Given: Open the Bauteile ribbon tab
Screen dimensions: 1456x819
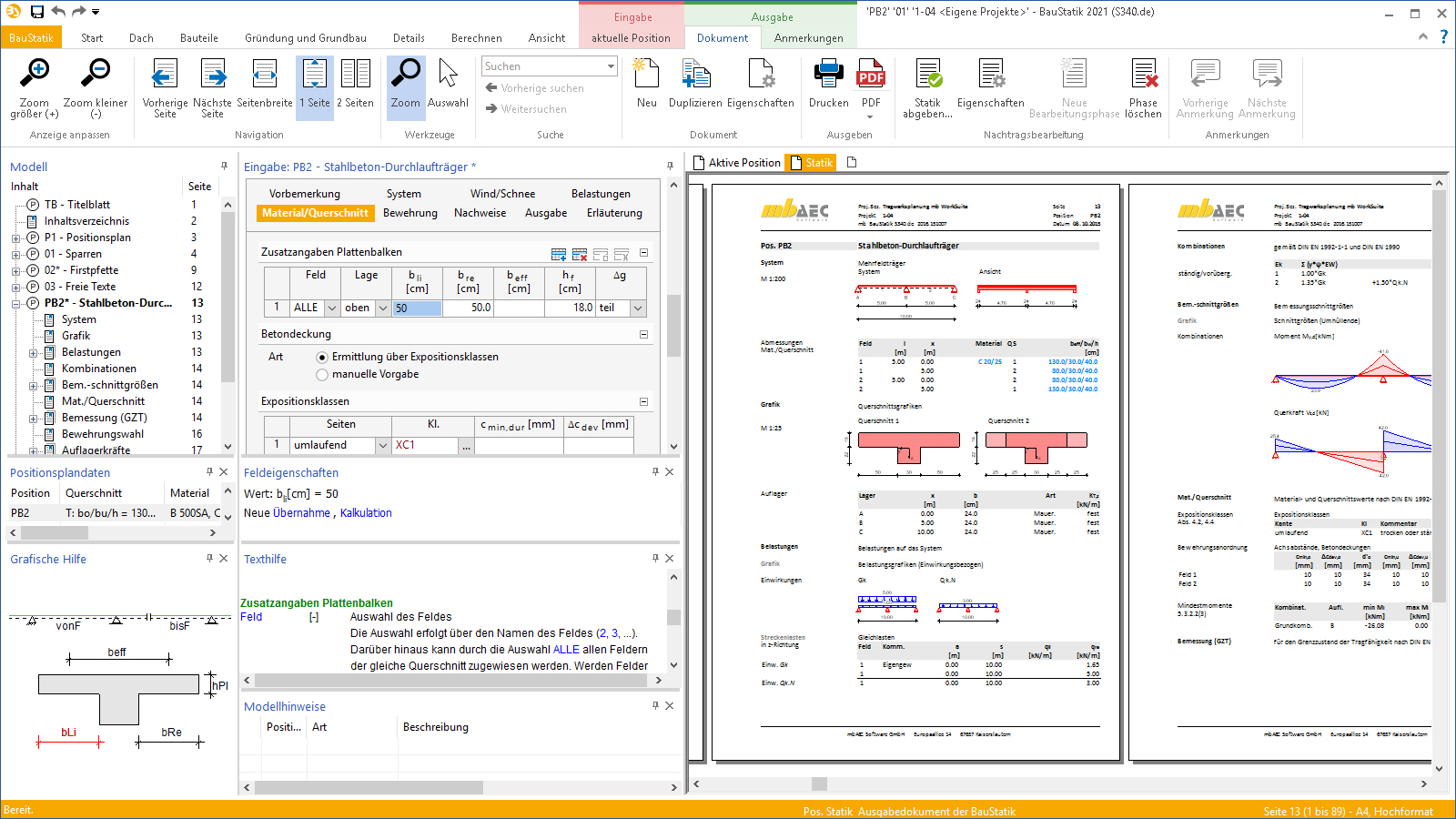Looking at the screenshot, I should click(198, 38).
